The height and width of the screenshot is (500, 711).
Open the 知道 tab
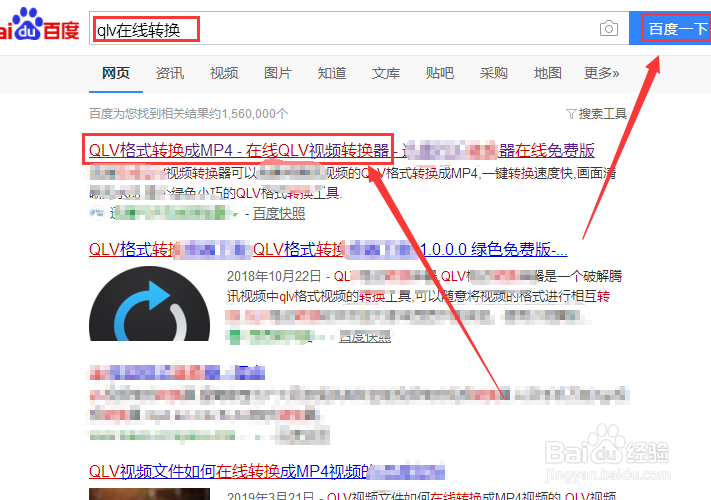coord(332,73)
